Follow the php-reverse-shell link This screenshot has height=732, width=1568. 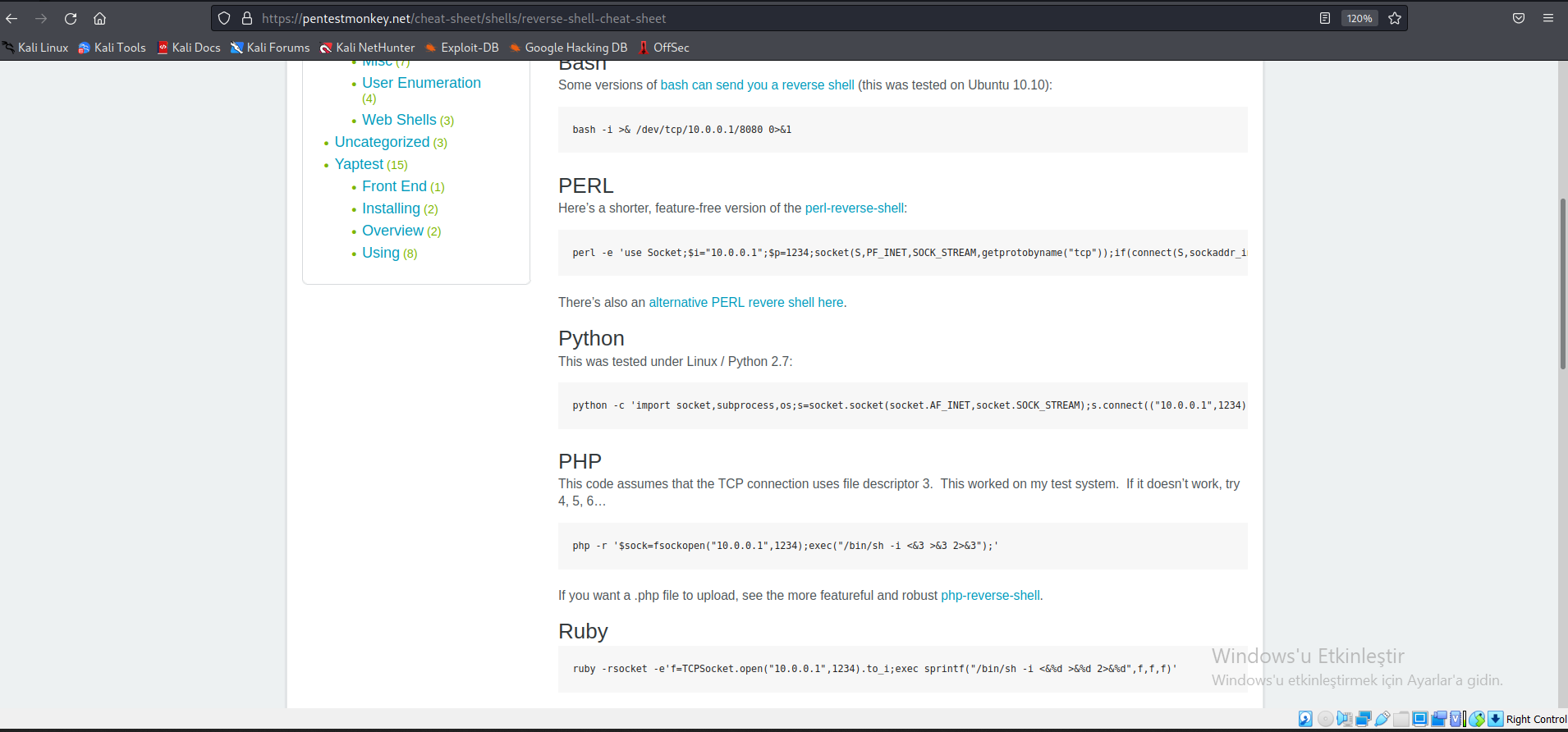click(x=990, y=595)
